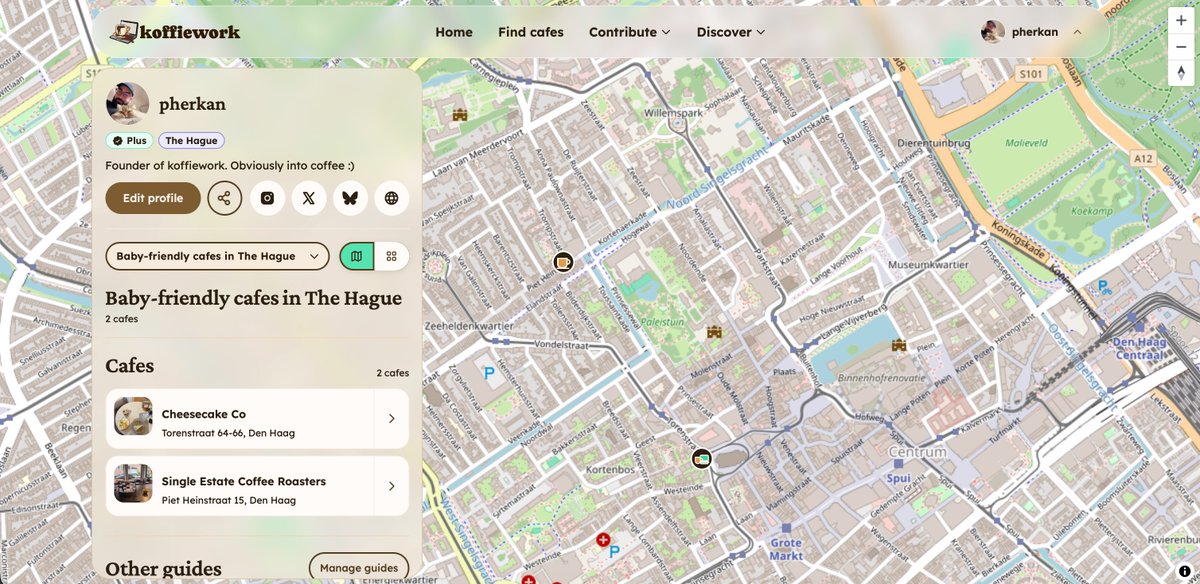This screenshot has width=1200, height=584.
Task: Open the map attribution info icon
Action: coord(1185,571)
